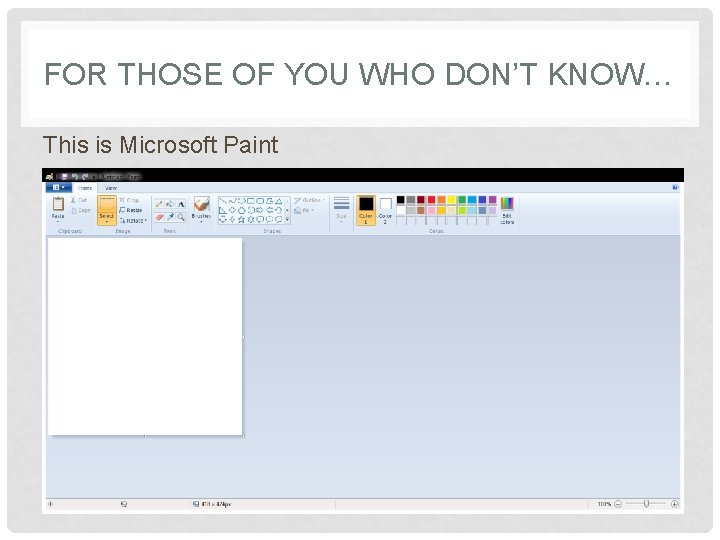Screen dimensions: 720x540
Task: Click the zoom in plus button
Action: pos(675,504)
